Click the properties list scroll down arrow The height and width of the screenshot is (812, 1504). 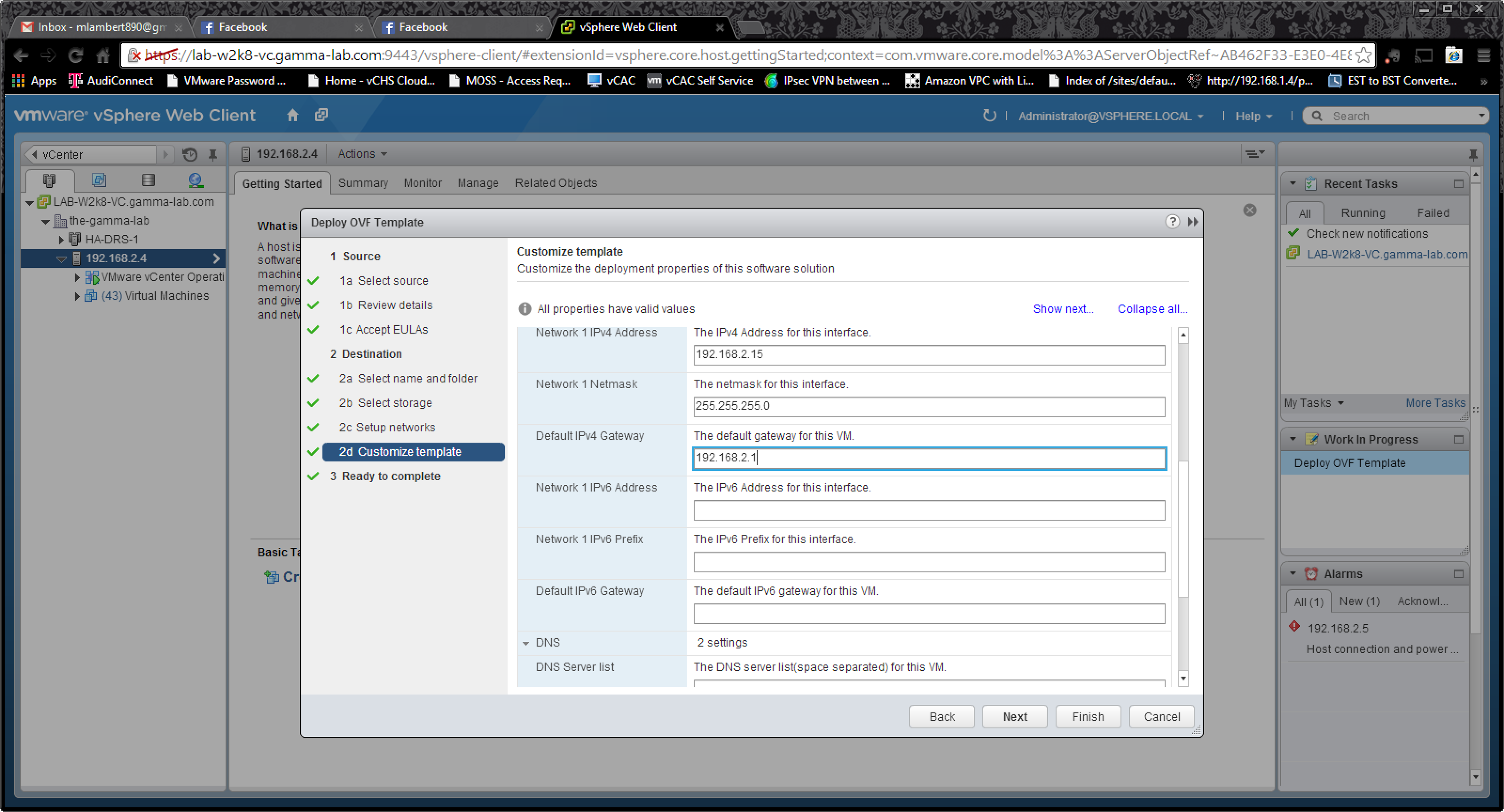pyautogui.click(x=1183, y=679)
